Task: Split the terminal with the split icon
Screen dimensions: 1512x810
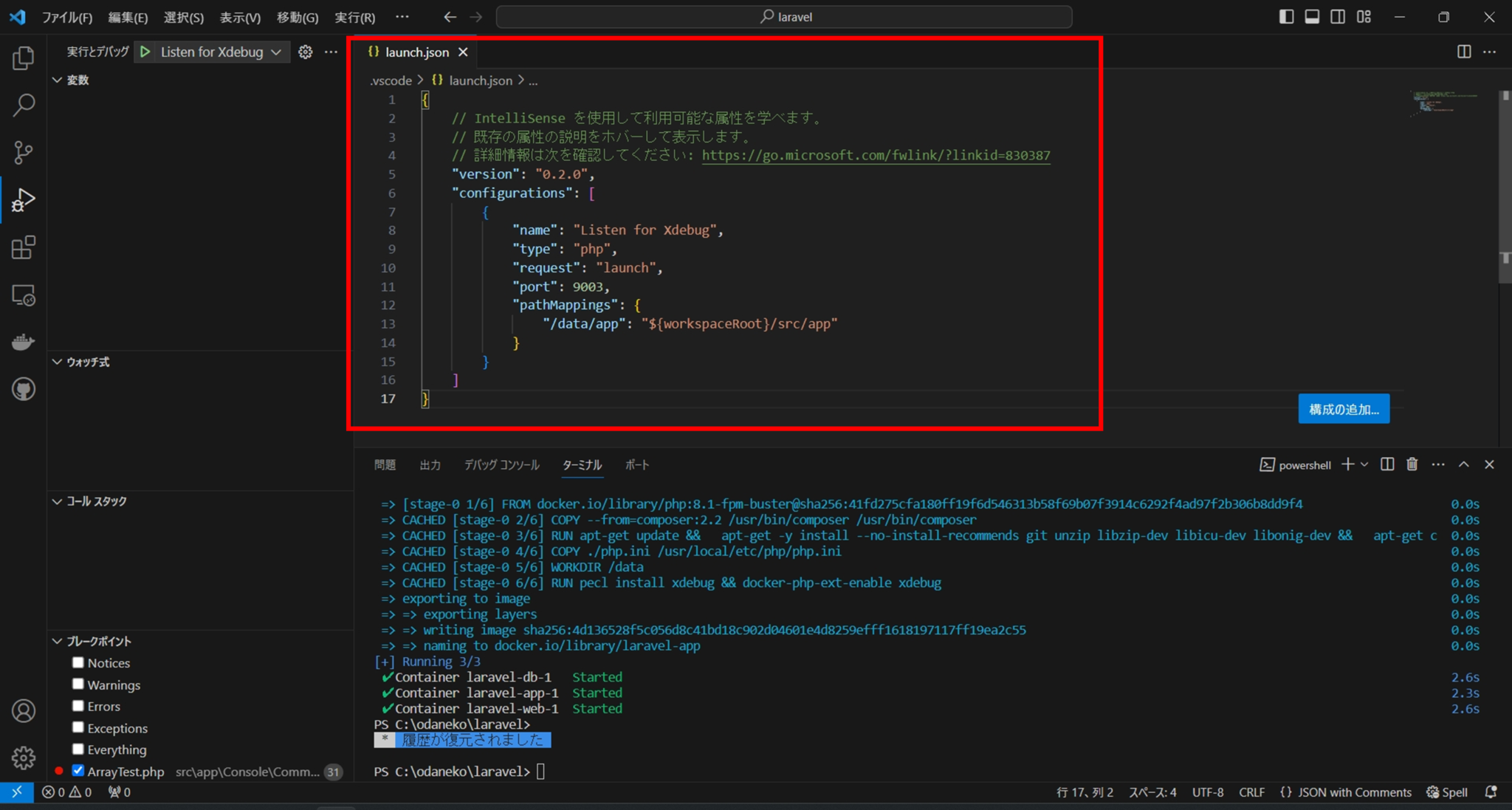Action: click(x=1387, y=464)
